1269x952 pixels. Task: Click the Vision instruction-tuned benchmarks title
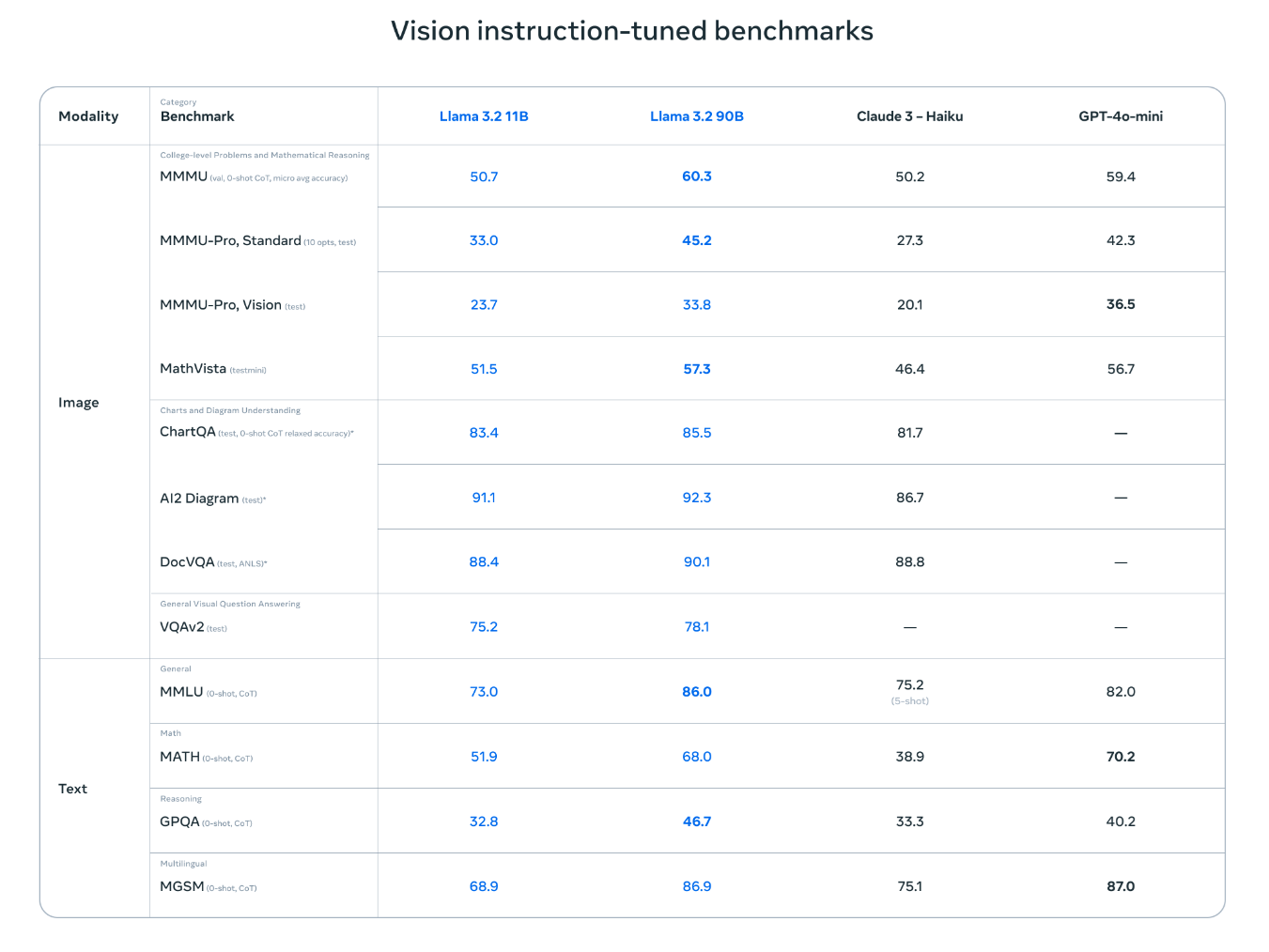pos(632,31)
